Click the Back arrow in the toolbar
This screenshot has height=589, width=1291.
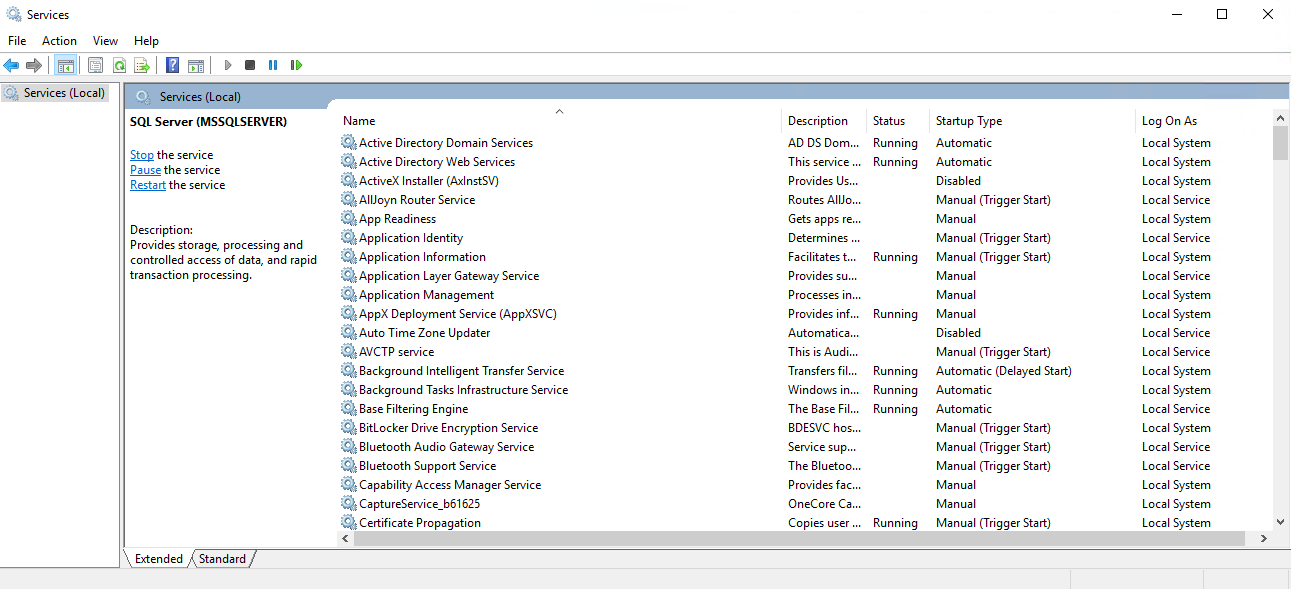tap(11, 65)
